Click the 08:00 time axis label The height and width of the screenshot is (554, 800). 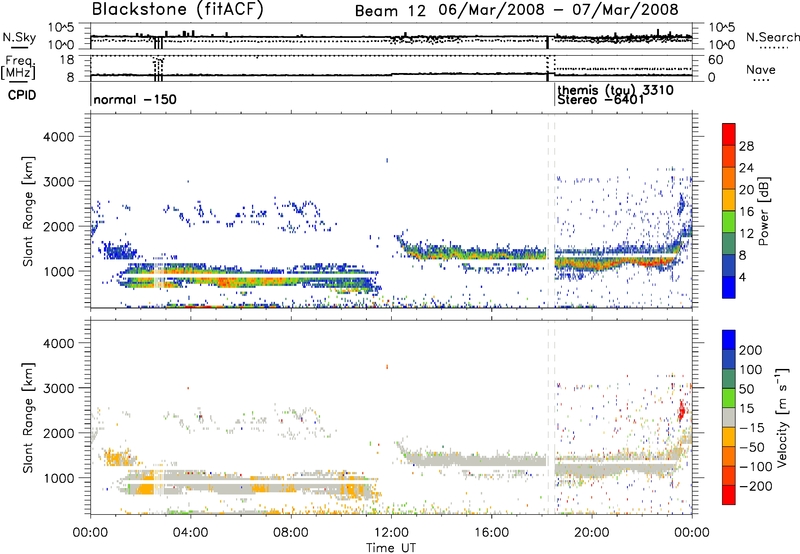(290, 533)
